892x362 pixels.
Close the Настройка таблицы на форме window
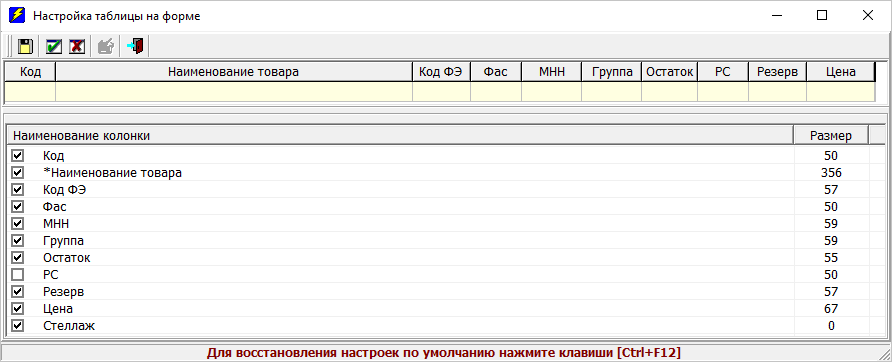tap(868, 15)
